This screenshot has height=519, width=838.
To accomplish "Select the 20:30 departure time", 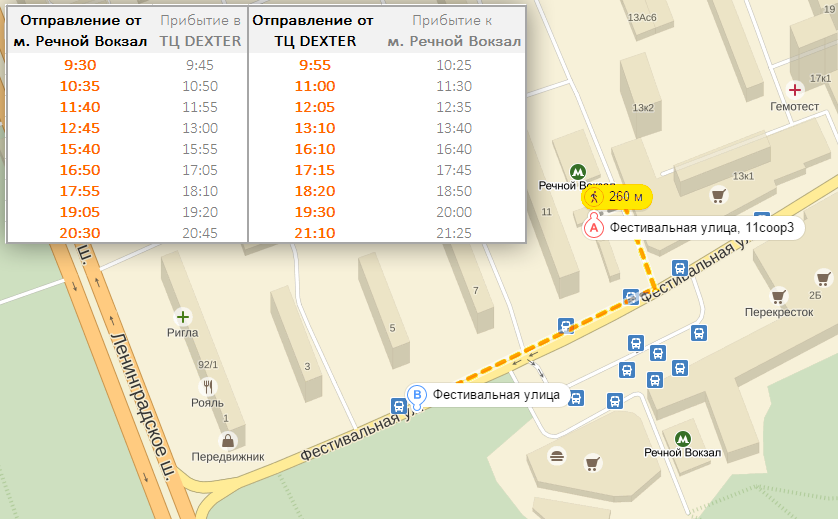I will click(80, 233).
